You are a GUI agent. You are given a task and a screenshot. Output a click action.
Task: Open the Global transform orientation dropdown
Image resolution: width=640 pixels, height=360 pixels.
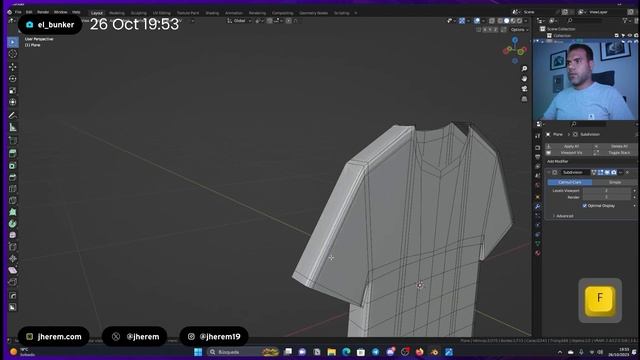pyautogui.click(x=239, y=21)
